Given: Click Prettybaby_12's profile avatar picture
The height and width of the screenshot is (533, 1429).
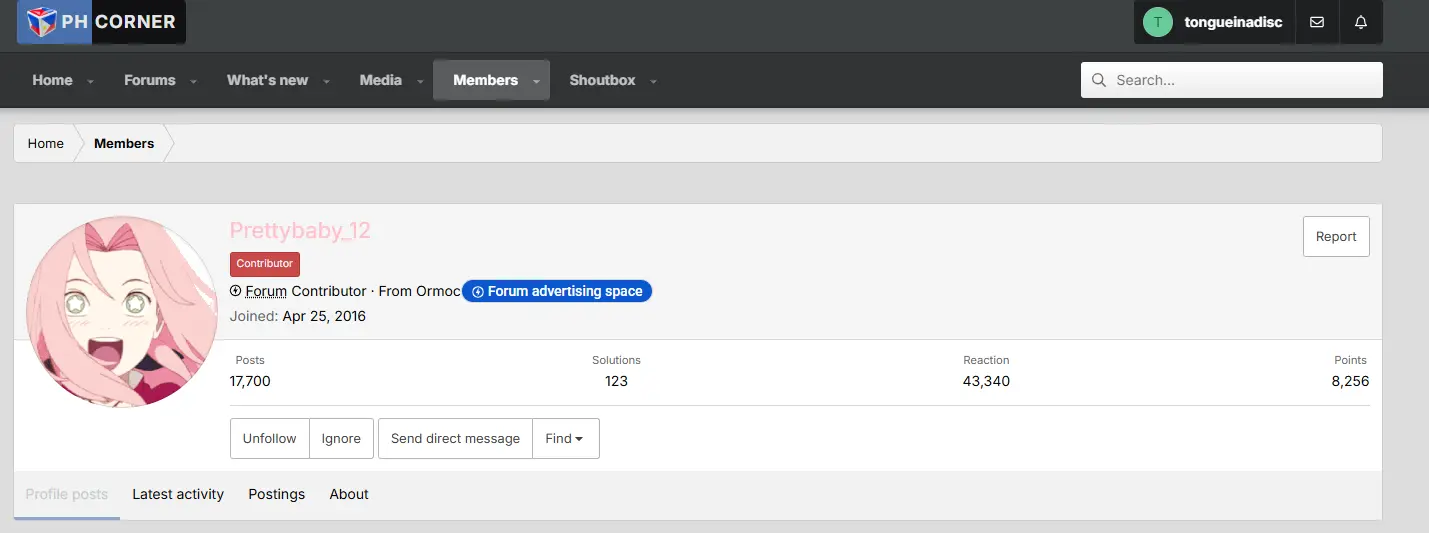Looking at the screenshot, I should 123,311.
